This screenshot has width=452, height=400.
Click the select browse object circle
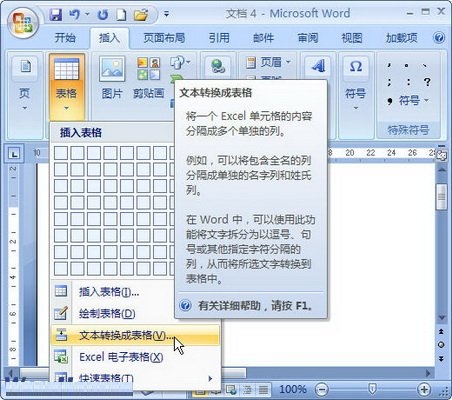click(x=441, y=345)
